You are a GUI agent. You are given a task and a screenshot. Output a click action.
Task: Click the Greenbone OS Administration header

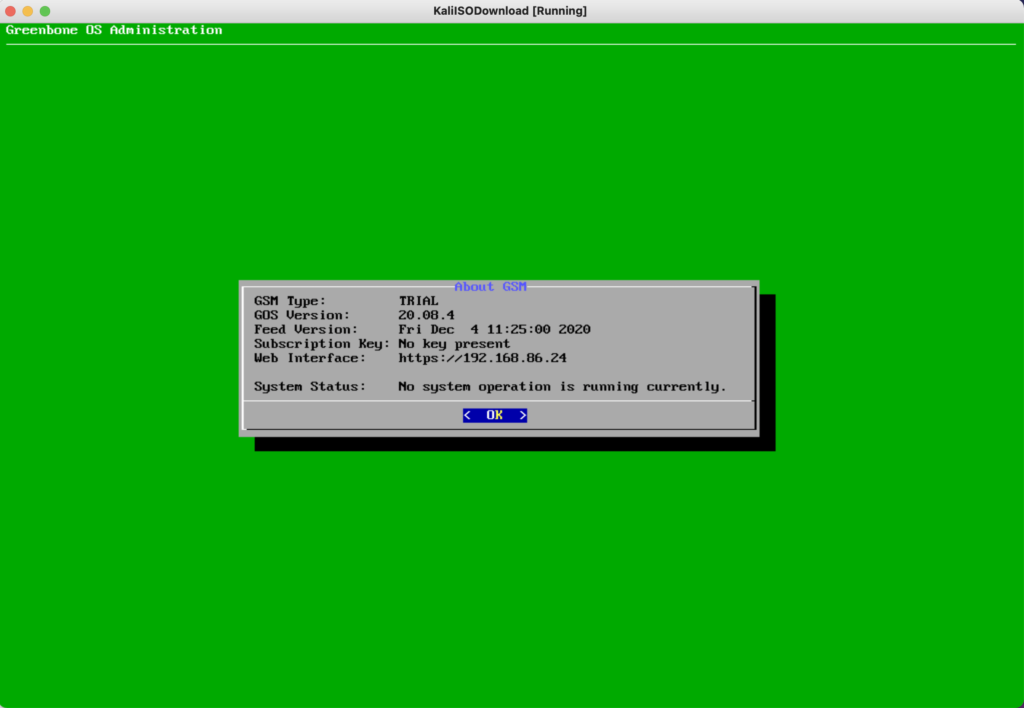coord(114,30)
